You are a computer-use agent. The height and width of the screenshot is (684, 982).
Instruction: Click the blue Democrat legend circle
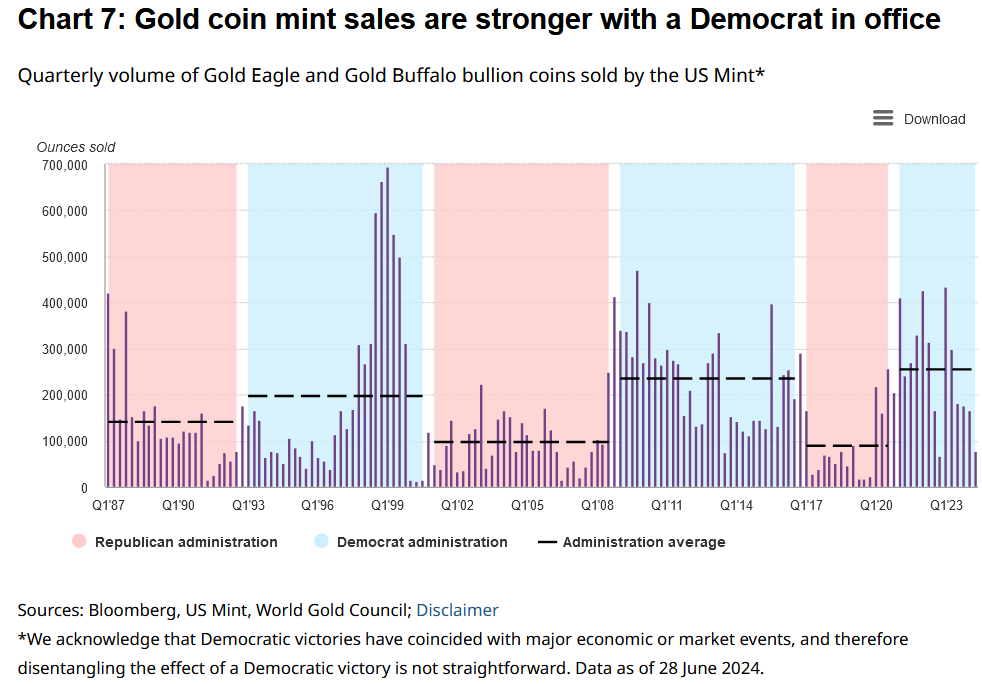321,542
